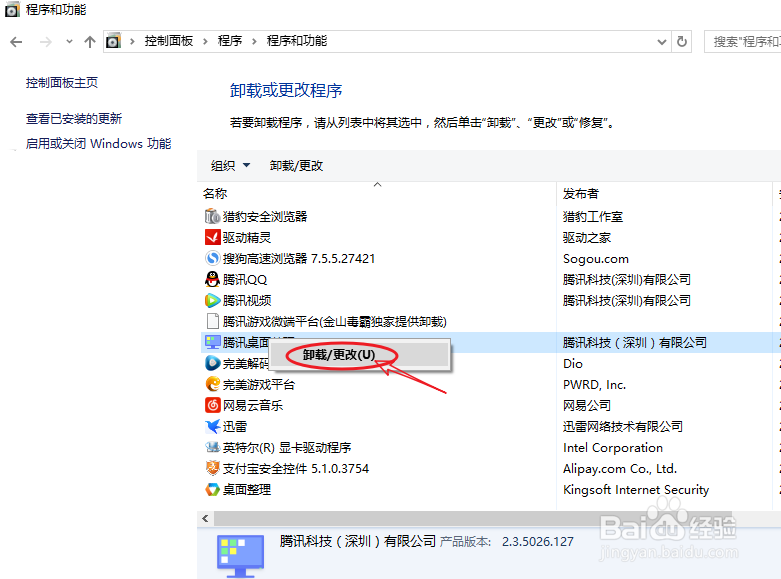This screenshot has height=579, width=781.
Task: Select 搜狗高速浏览器 7.5.5.27421 entry
Action: point(298,259)
